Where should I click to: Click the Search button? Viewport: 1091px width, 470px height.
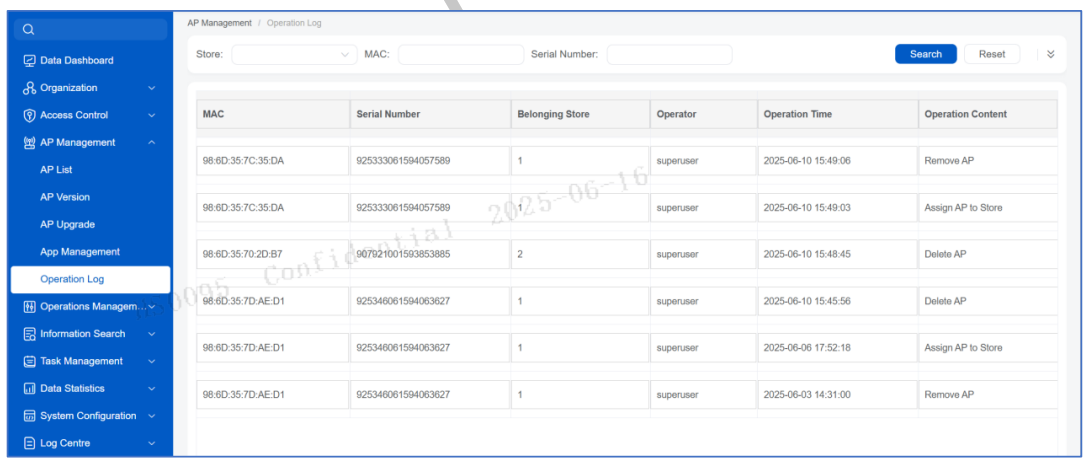[925, 54]
